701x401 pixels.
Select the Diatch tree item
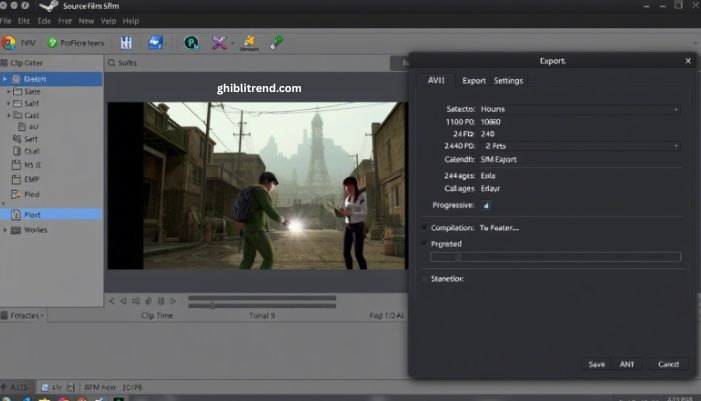[51, 79]
